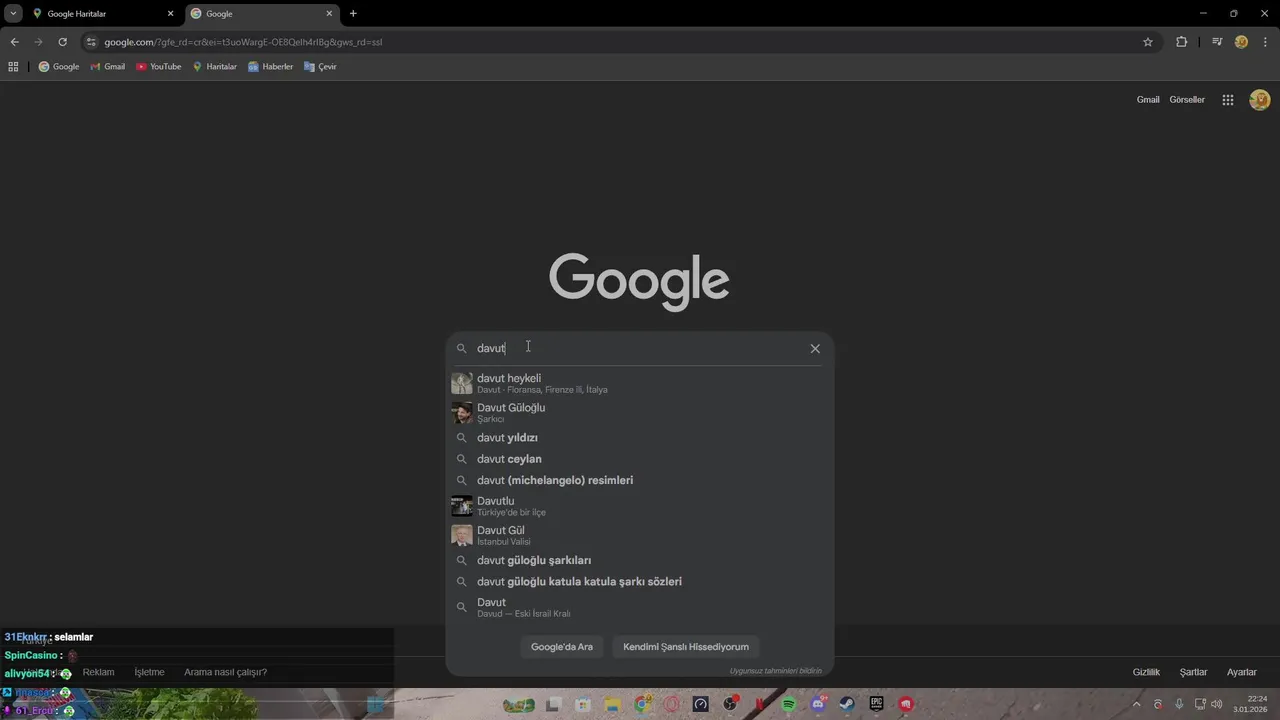Open the Gmail link on Google page
1280x720 pixels.
pyautogui.click(x=1148, y=100)
